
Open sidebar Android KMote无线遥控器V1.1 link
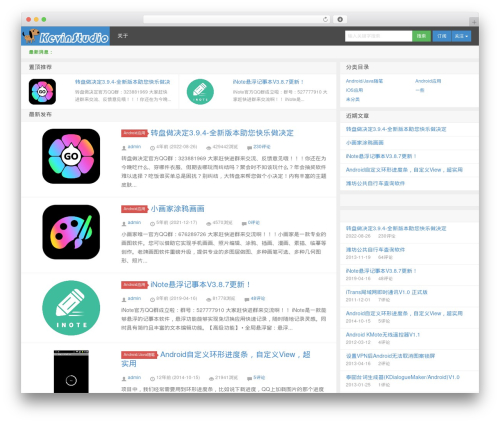tap(383, 335)
